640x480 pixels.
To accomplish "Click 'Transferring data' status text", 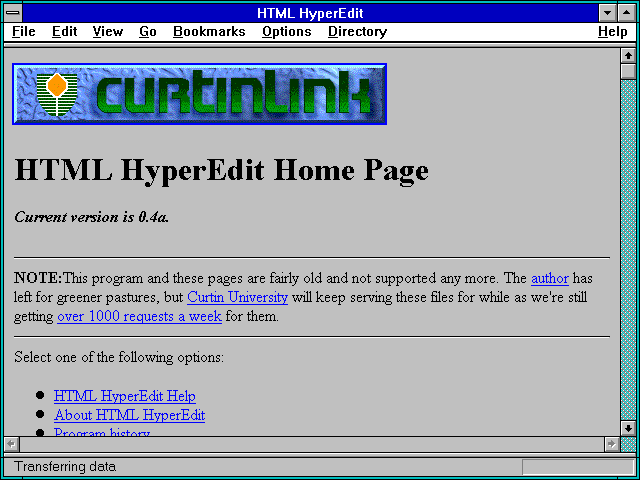I will click(x=65, y=467).
